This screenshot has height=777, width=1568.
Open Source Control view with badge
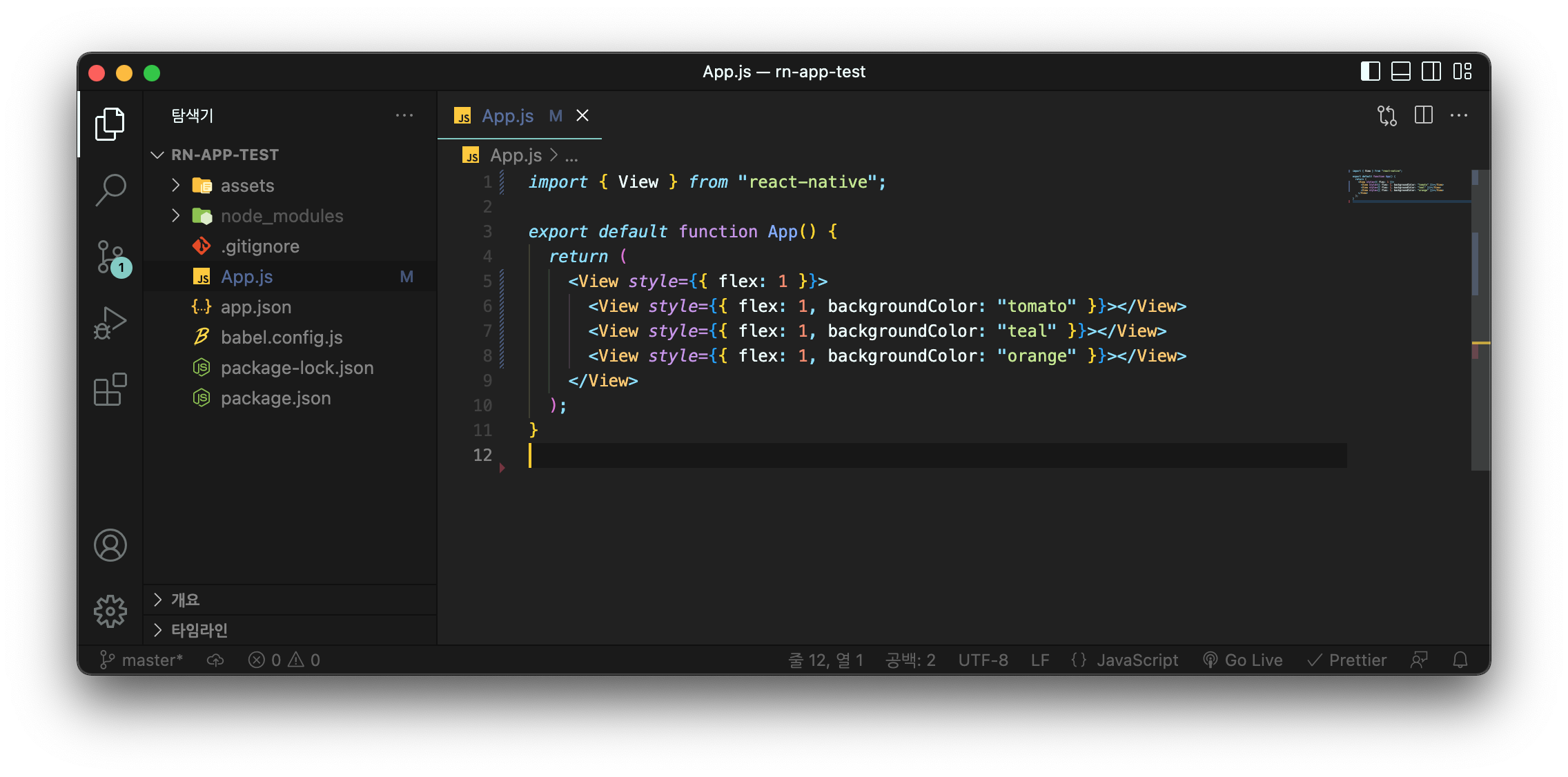tap(110, 257)
